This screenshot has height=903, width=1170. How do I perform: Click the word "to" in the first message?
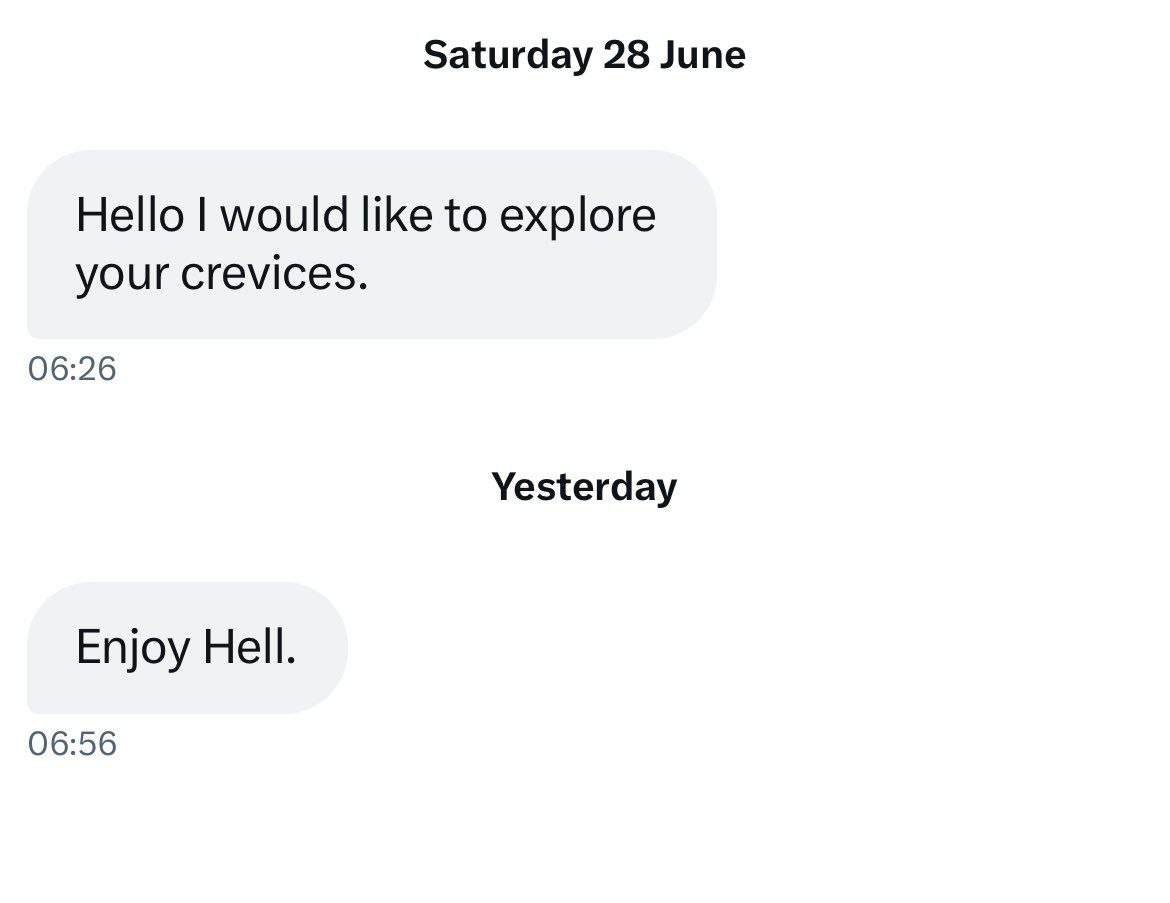tap(465, 216)
